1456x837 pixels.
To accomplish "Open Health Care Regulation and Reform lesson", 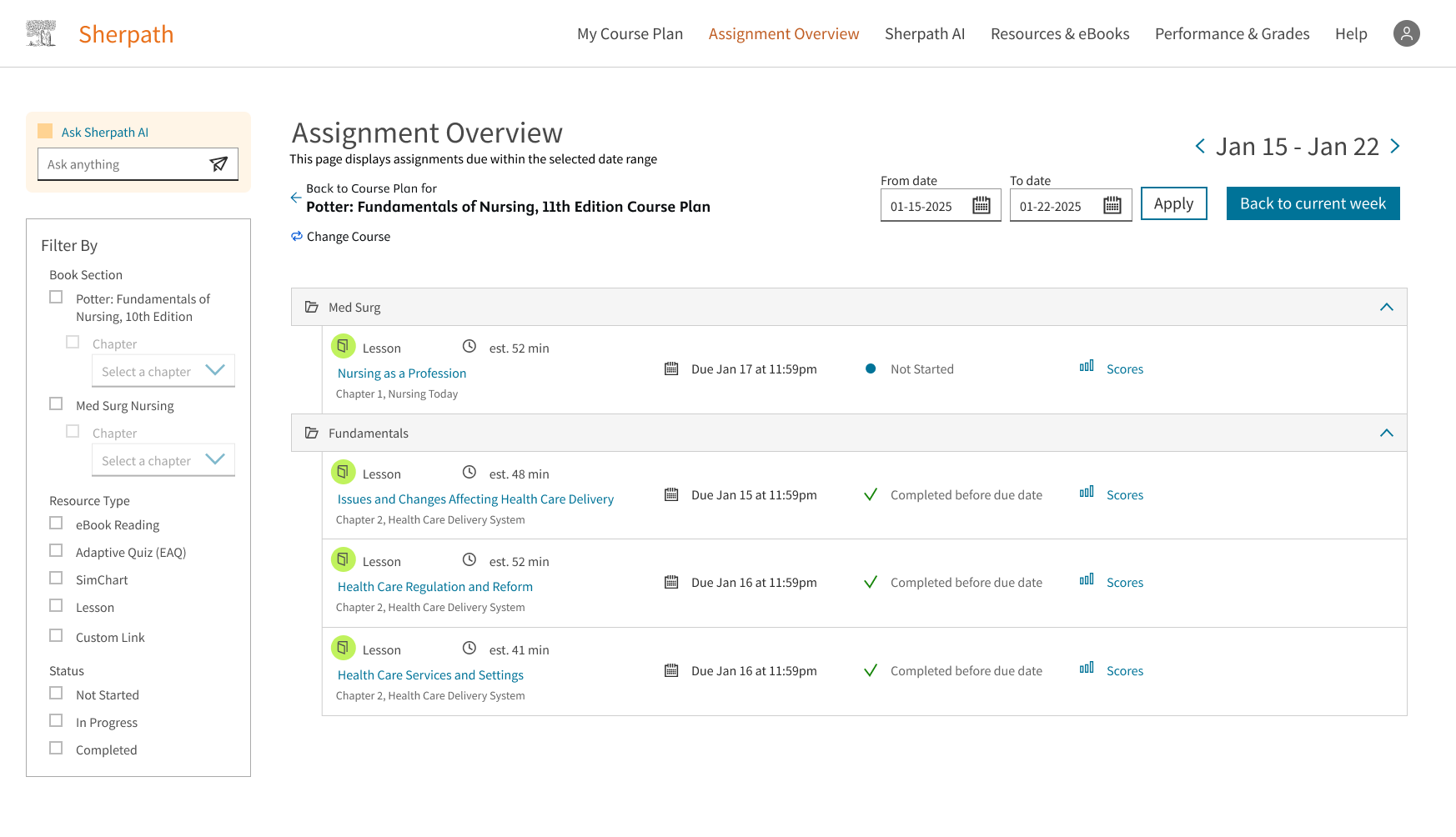I will tap(435, 587).
